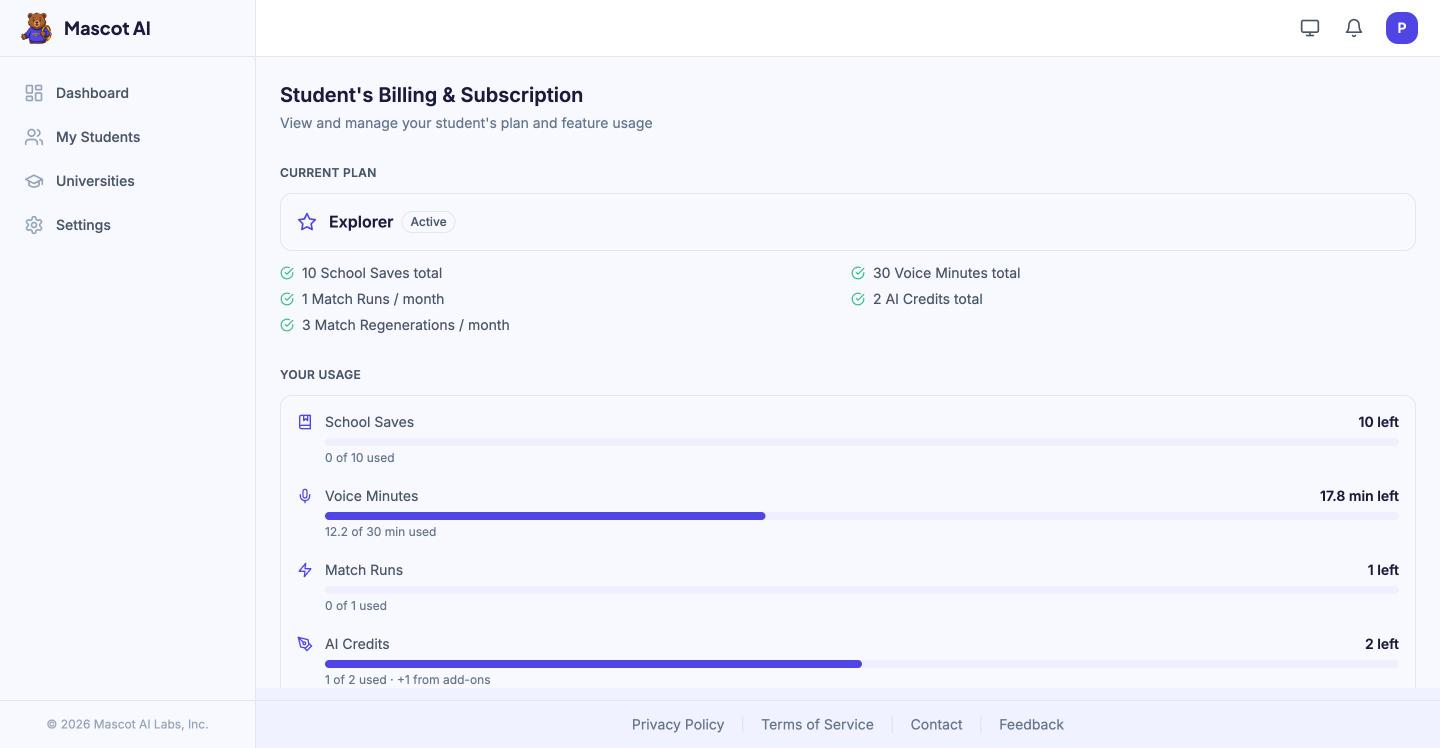The height and width of the screenshot is (748, 1440).
Task: Click the AI Credits pen icon
Action: coord(305,644)
